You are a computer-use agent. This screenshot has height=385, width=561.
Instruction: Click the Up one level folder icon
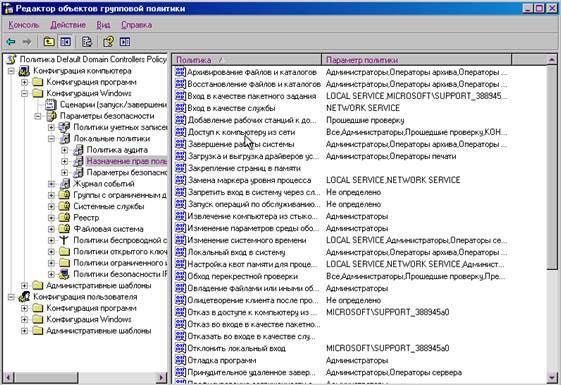(49, 42)
